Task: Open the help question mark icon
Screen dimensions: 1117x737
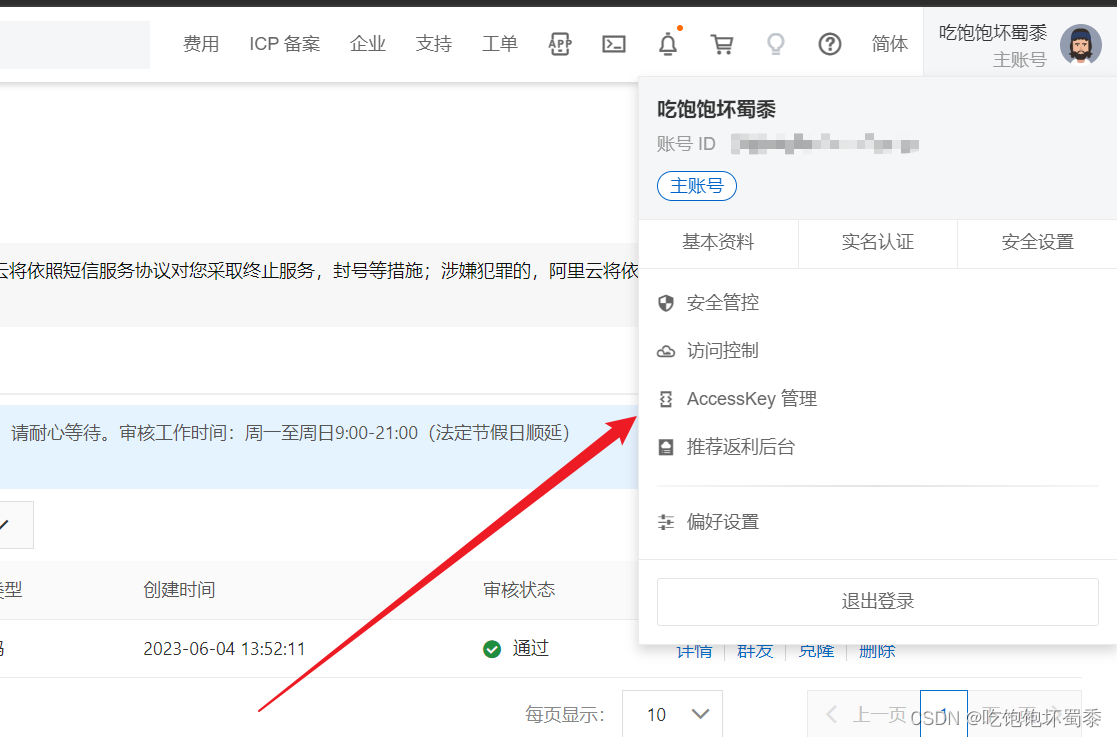Action: (x=830, y=44)
